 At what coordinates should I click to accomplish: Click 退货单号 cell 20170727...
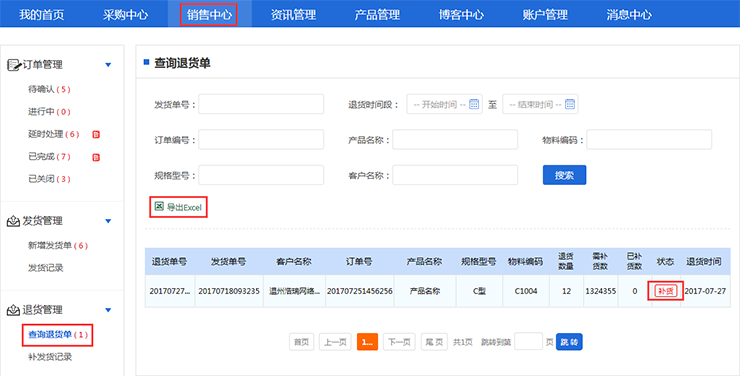click(170, 291)
